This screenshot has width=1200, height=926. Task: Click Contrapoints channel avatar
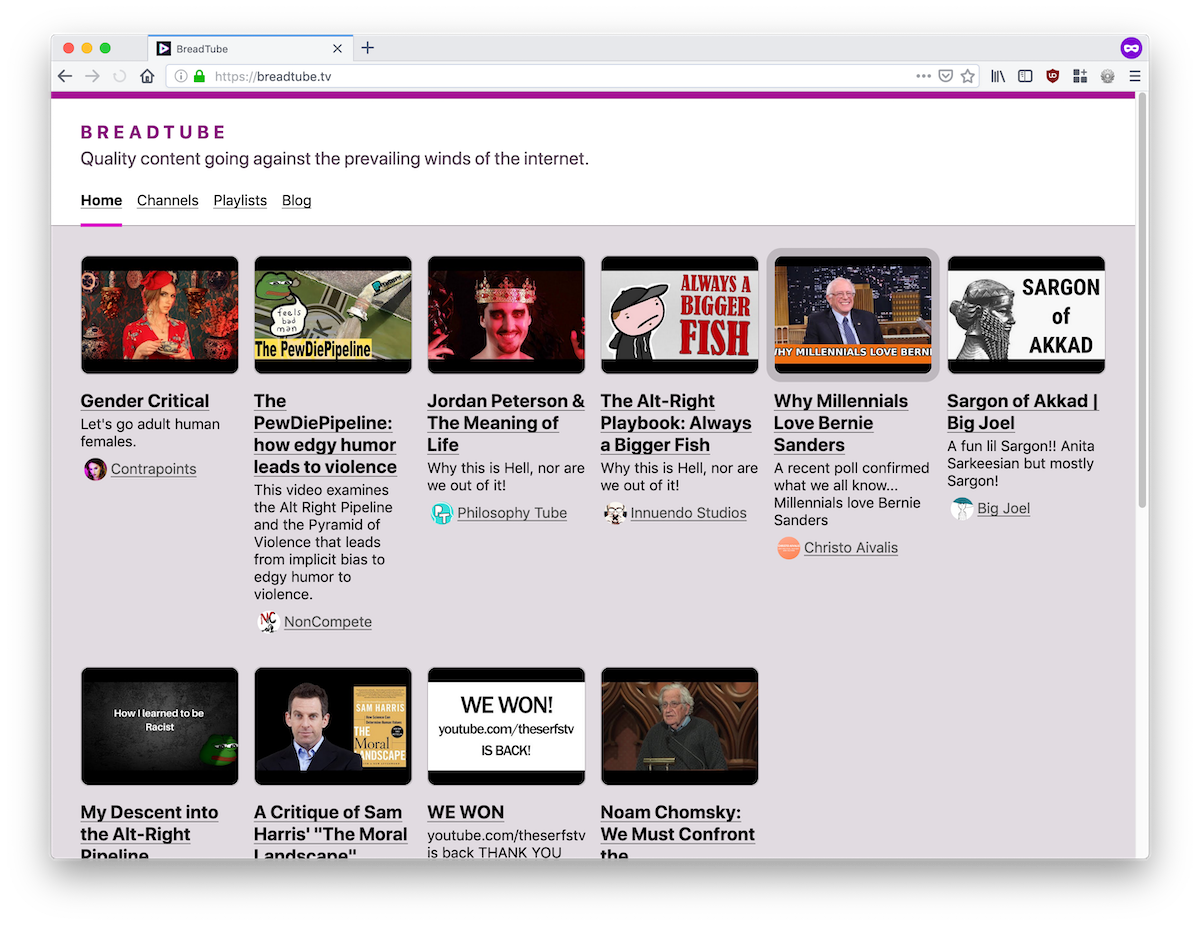(x=95, y=469)
